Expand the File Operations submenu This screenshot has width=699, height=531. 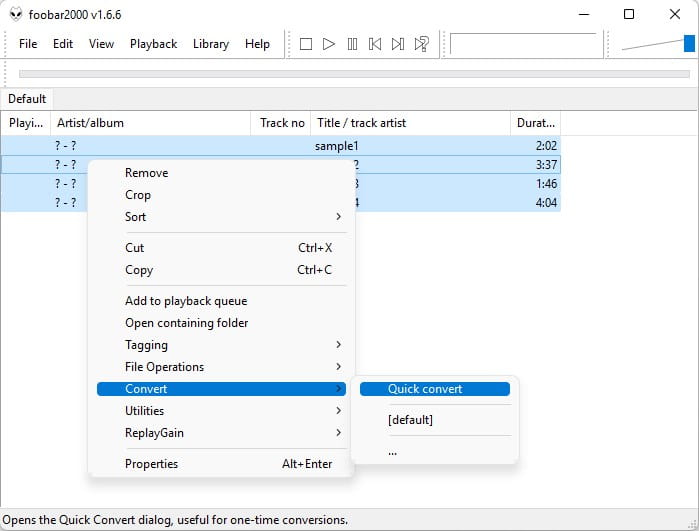point(221,366)
